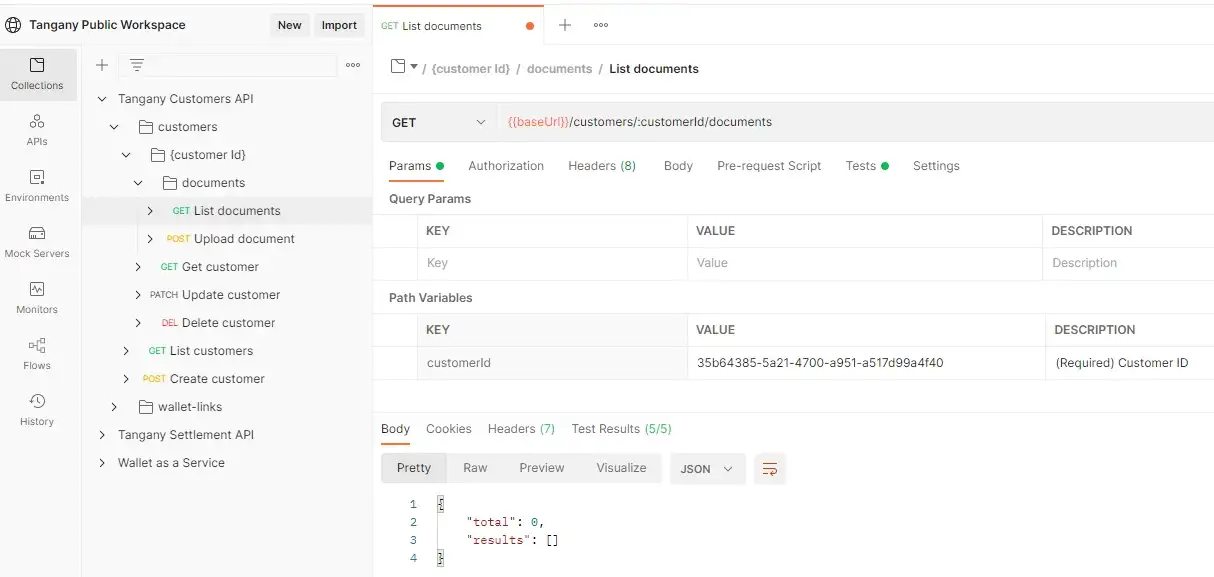Screen dimensions: 1214x577
Task: Expand the Wallet as a Service collection
Action: tap(102, 463)
